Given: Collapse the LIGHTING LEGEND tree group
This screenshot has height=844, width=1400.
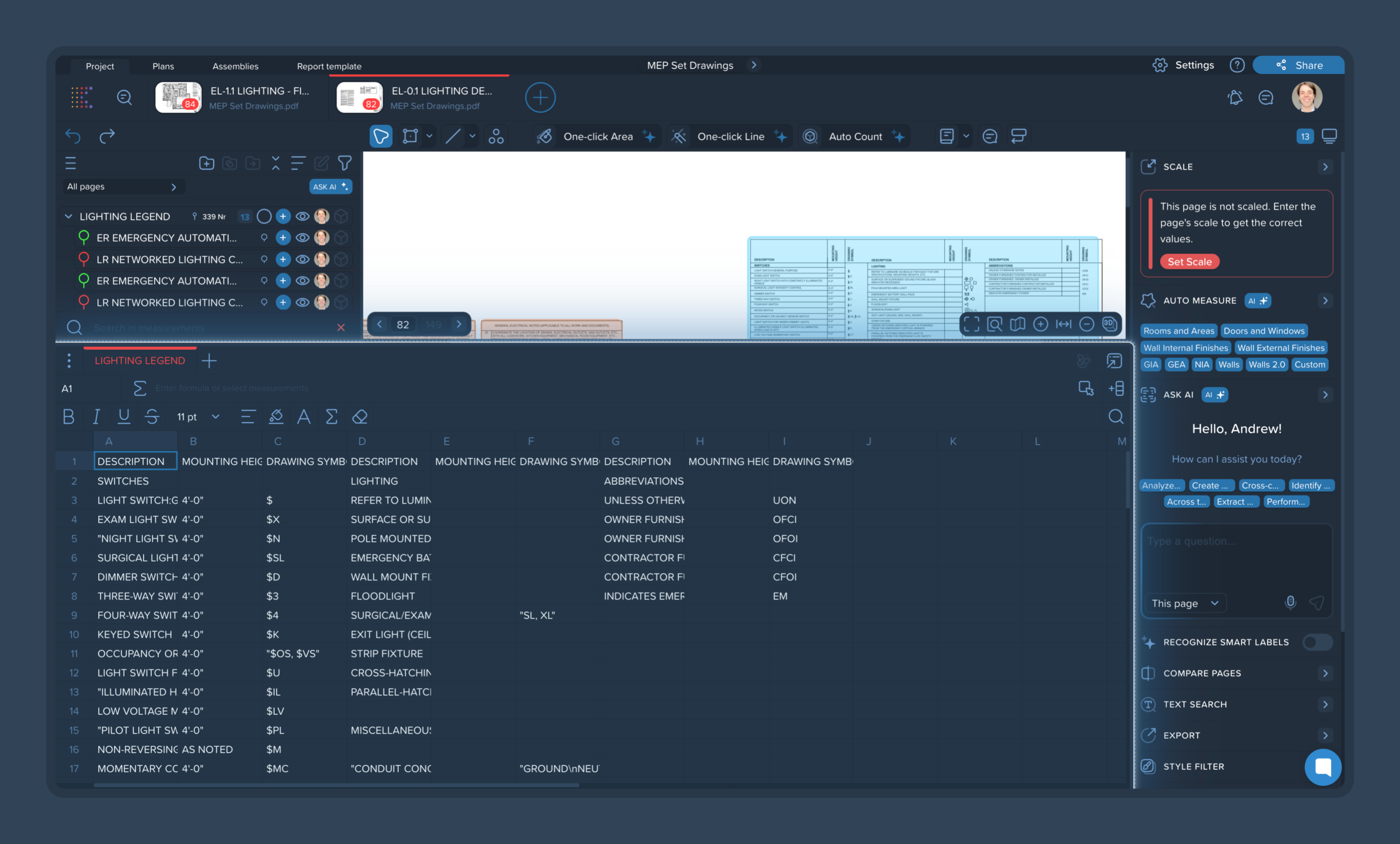Looking at the screenshot, I should [68, 216].
